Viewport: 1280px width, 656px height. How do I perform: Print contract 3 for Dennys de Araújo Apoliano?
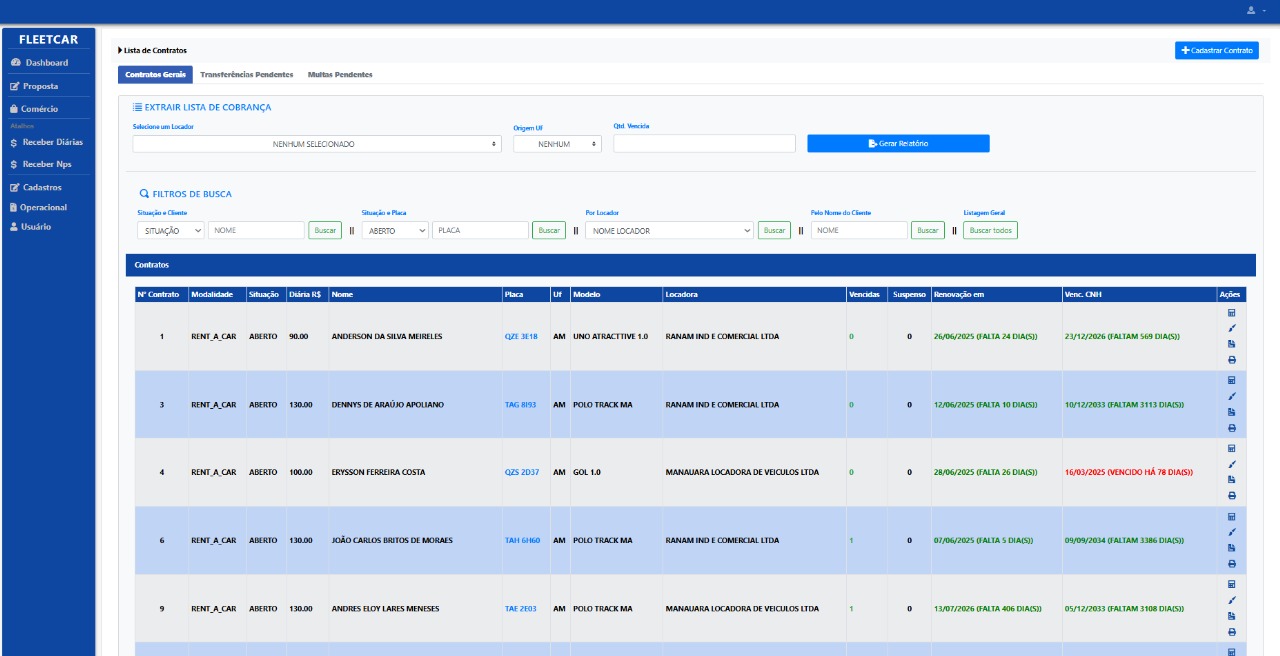point(1231,428)
